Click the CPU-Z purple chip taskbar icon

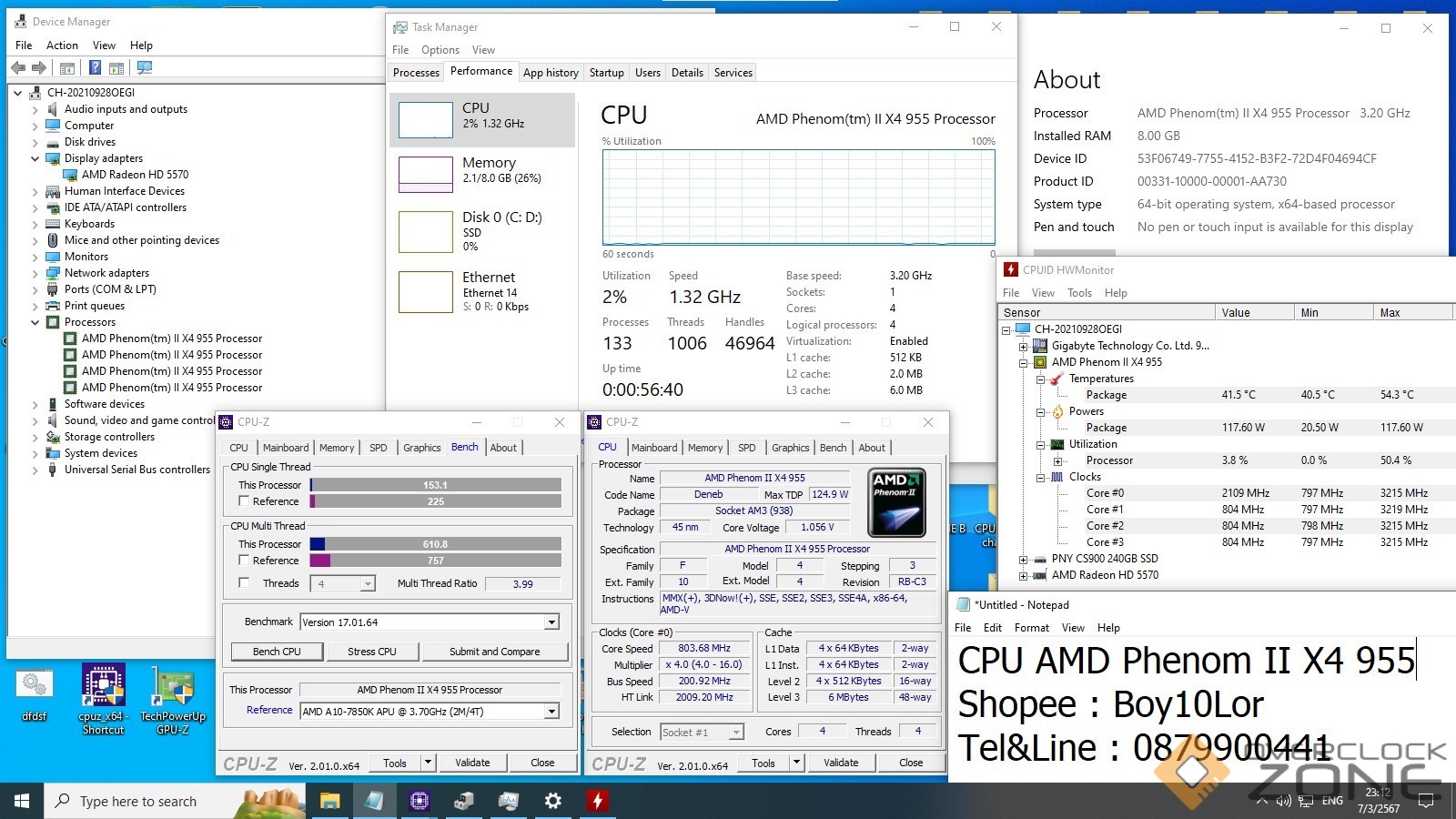[419, 801]
